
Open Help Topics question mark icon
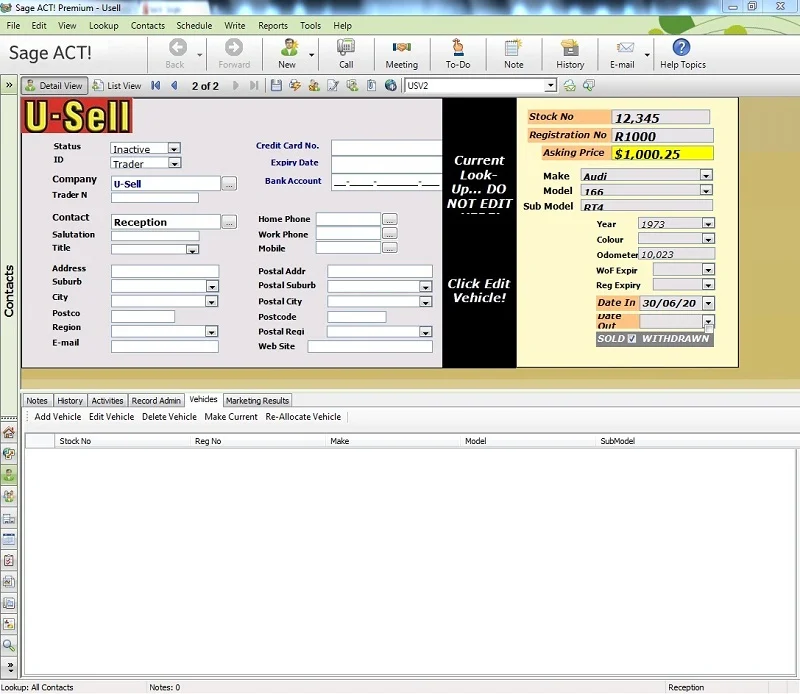click(681, 47)
